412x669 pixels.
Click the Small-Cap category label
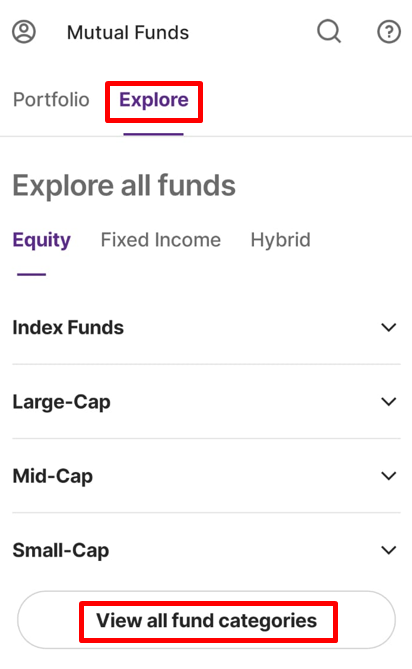(x=61, y=550)
